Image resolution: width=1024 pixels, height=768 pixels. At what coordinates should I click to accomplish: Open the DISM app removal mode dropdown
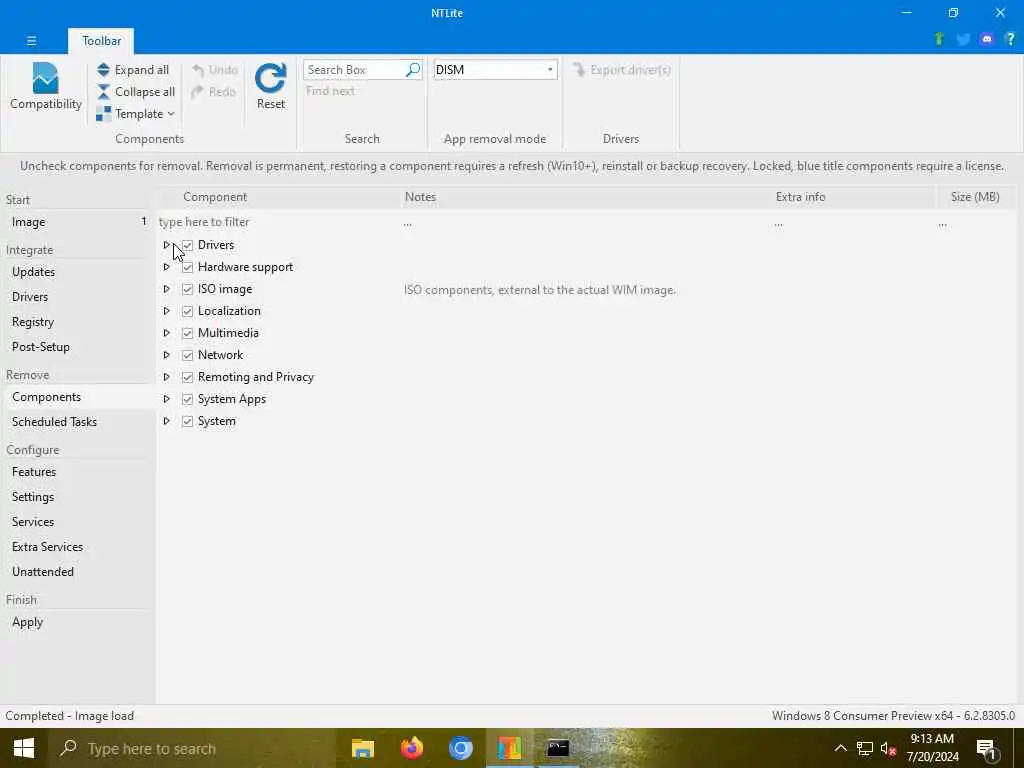[495, 70]
